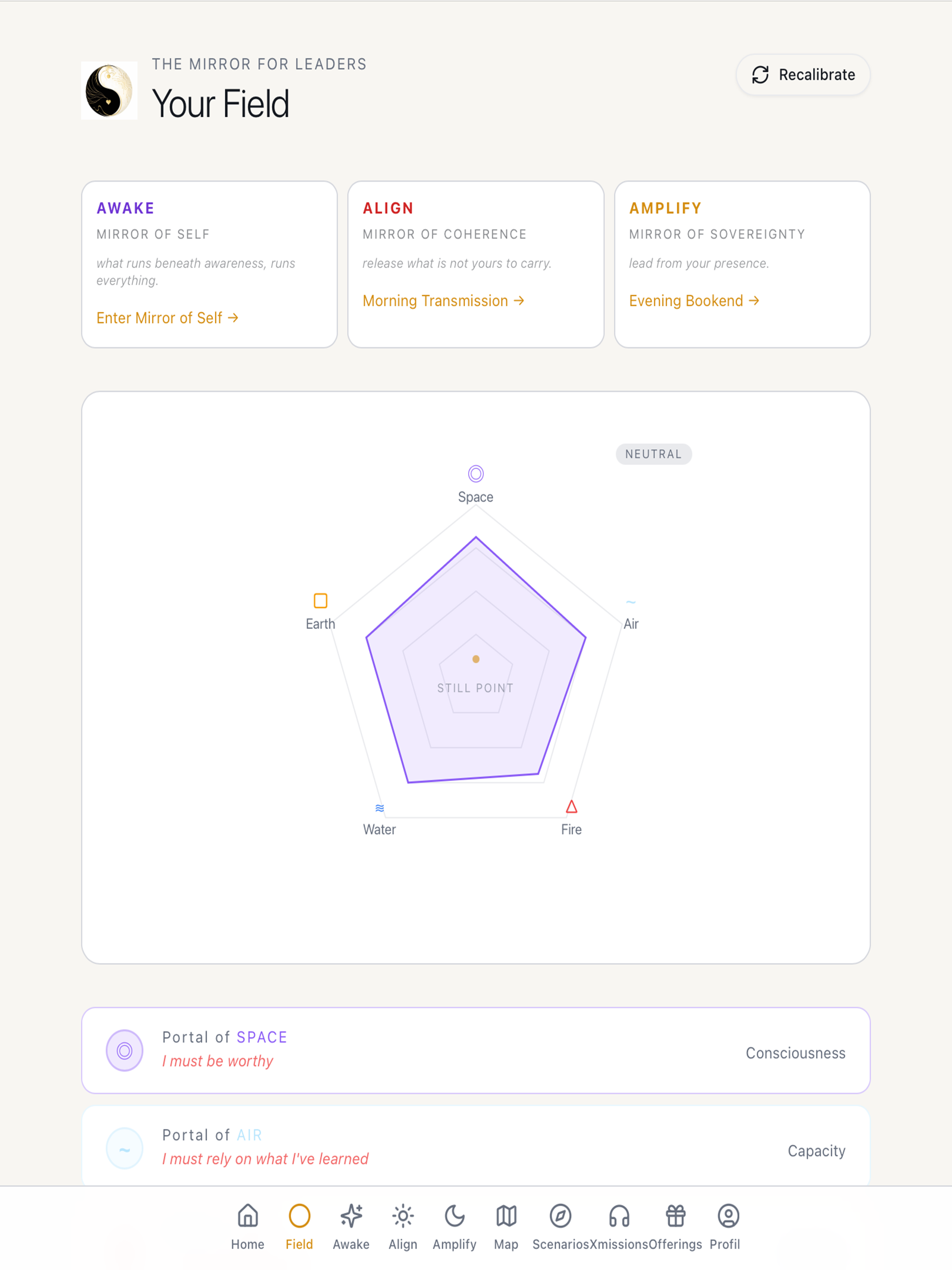The image size is (952, 1270).
Task: Open the Morning Transmission link
Action: point(443,301)
